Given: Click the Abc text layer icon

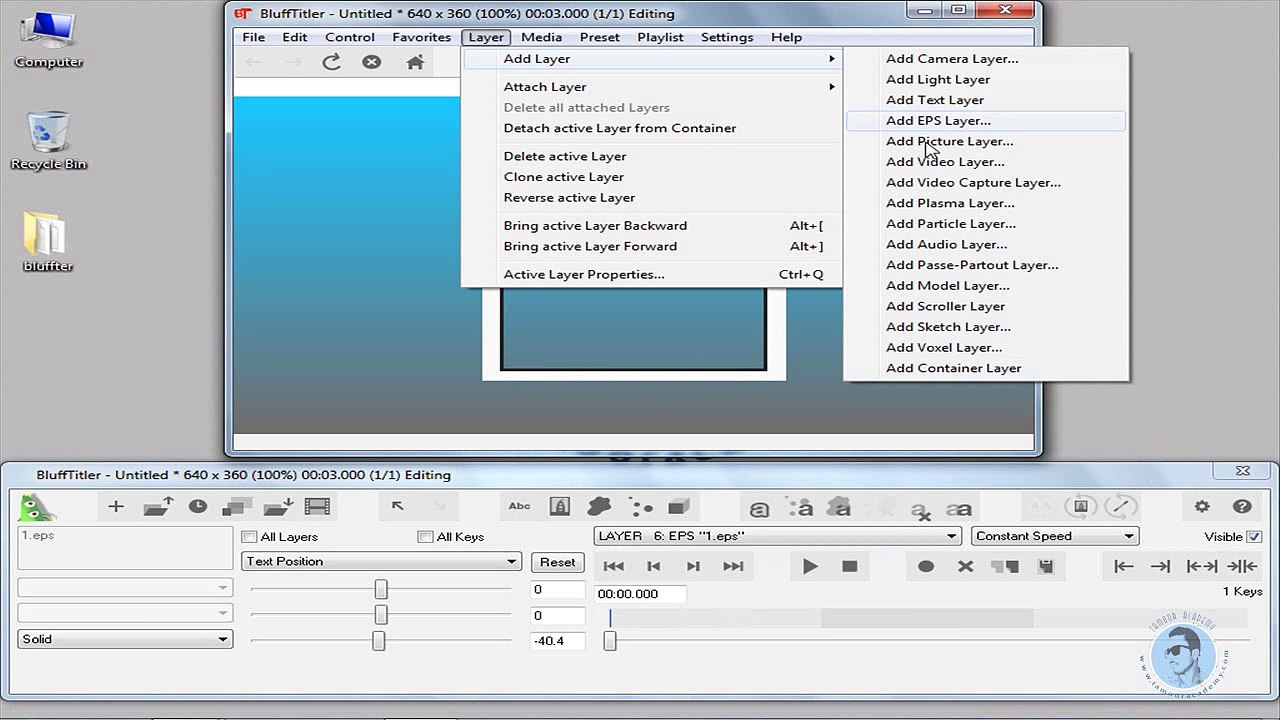Looking at the screenshot, I should (520, 506).
